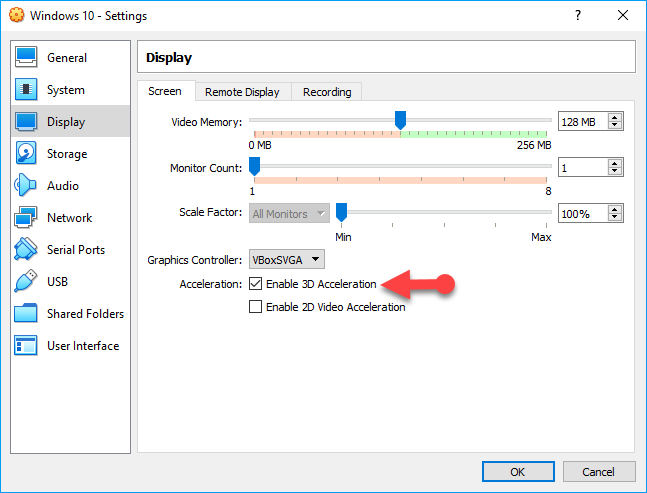Open the User Interface icon
Viewport: 647px width, 493px height.
tap(26, 346)
